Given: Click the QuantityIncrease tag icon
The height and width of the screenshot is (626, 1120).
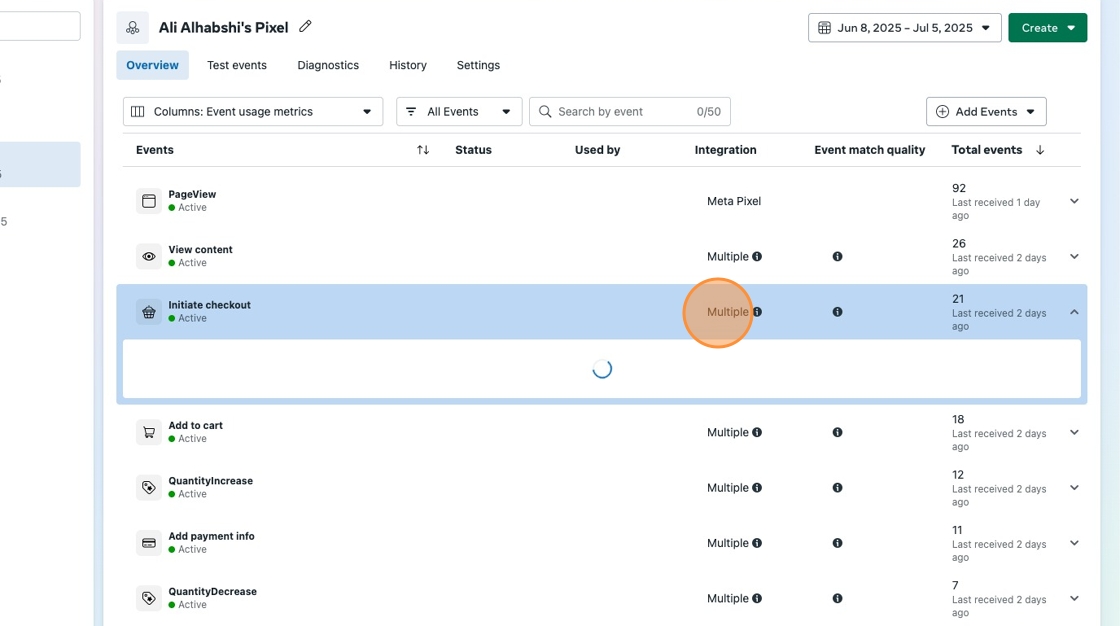Looking at the screenshot, I should pyautogui.click(x=149, y=488).
